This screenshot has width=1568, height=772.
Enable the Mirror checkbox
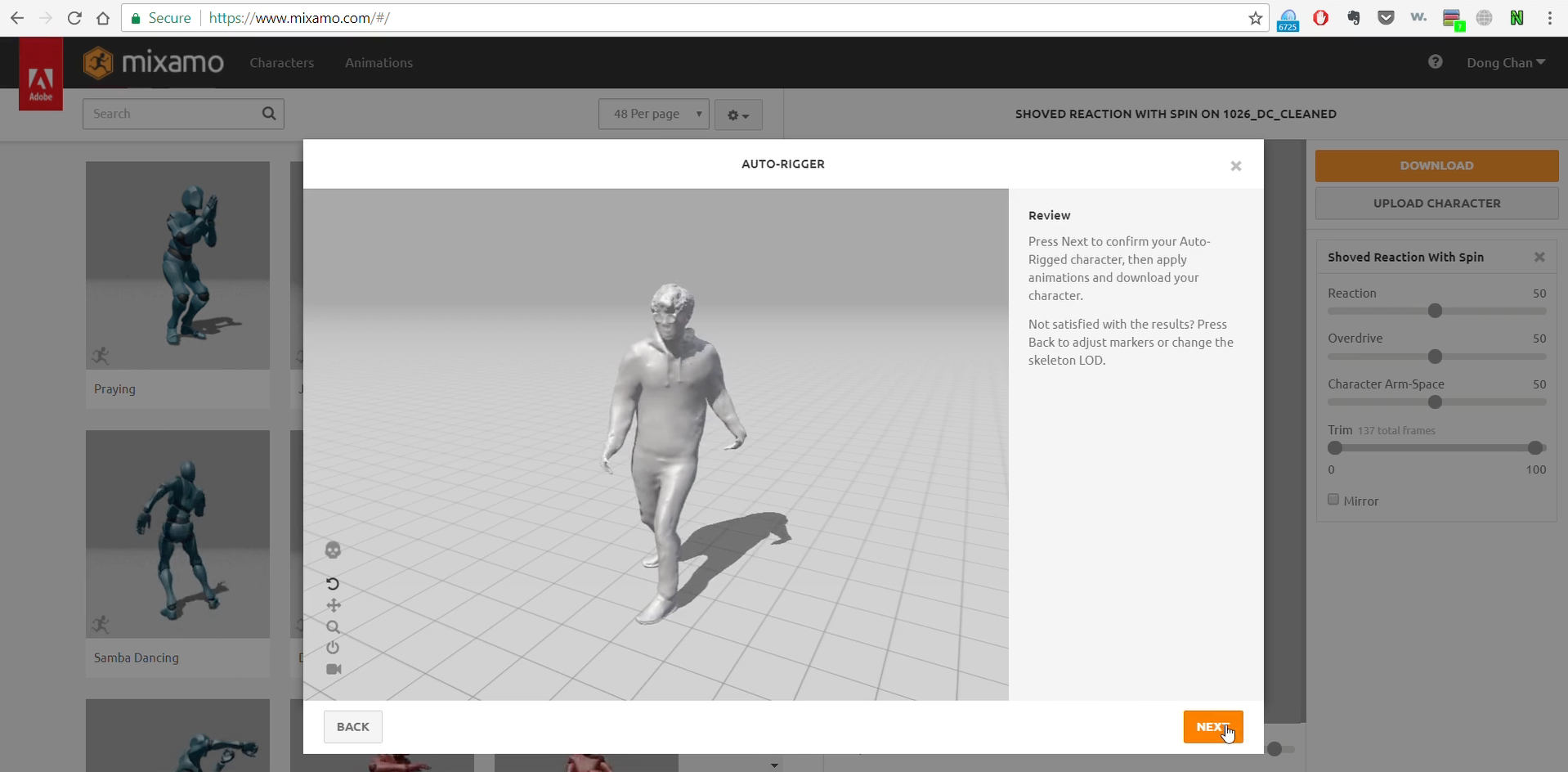1333,500
